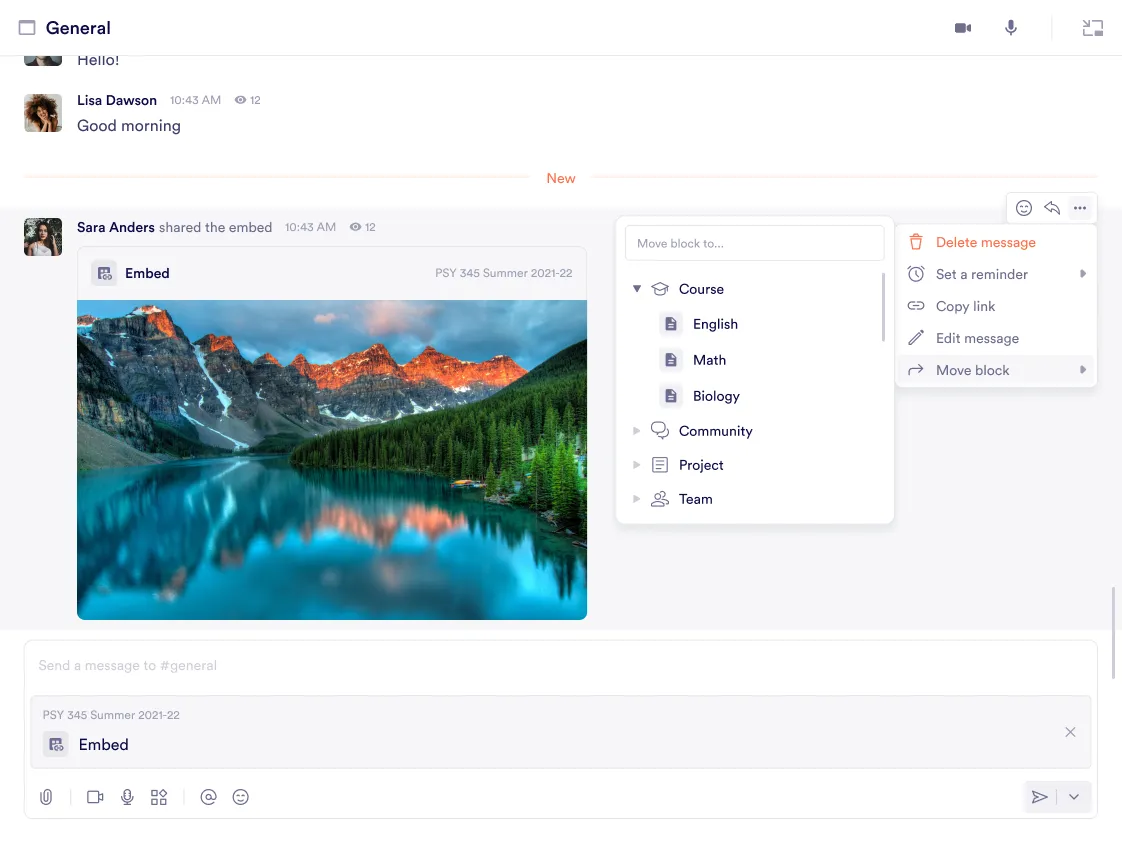Click the attach file paperclip icon
The width and height of the screenshot is (1122, 843).
tap(46, 797)
